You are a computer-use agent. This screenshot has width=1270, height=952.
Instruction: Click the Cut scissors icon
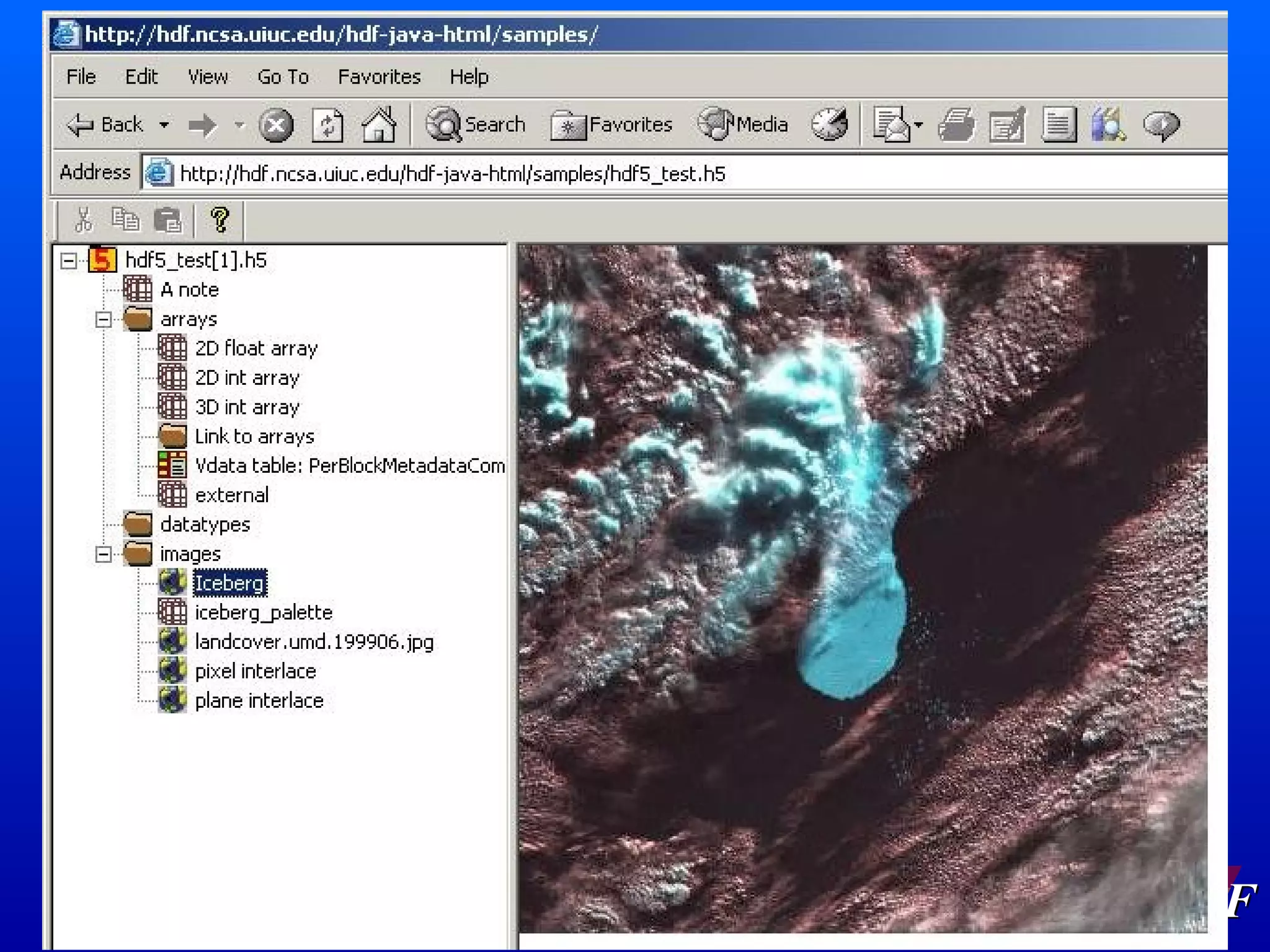(x=83, y=220)
